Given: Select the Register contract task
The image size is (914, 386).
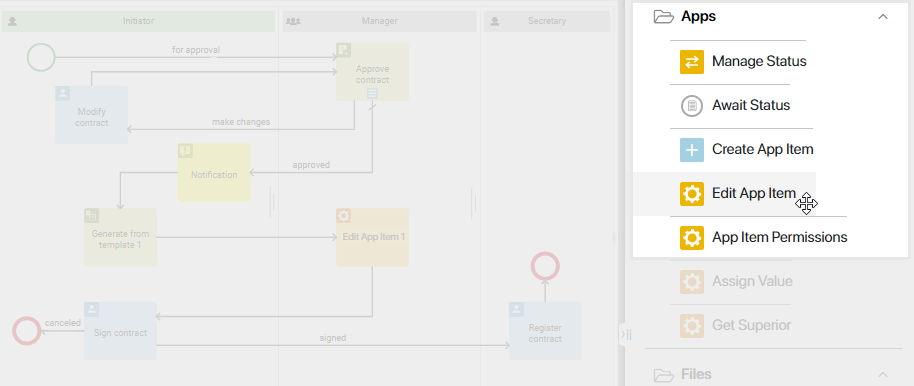Looking at the screenshot, I should pos(545,331).
